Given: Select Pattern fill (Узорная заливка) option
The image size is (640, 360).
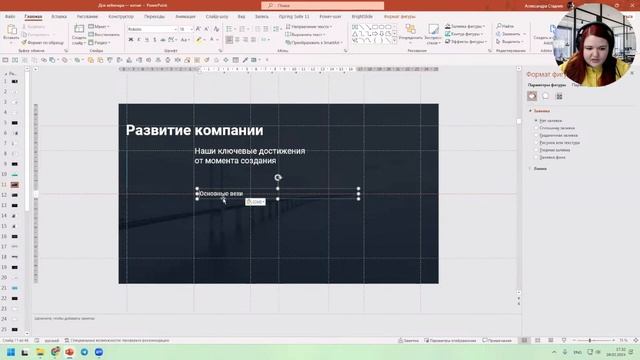Looking at the screenshot, I should pos(553,150).
